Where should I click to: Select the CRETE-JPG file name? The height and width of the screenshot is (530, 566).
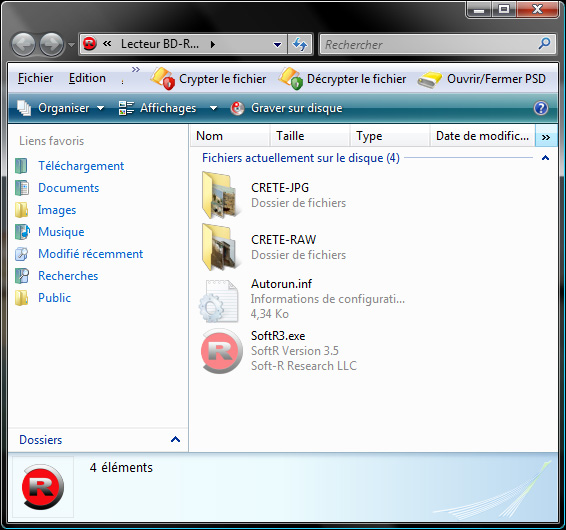280,188
